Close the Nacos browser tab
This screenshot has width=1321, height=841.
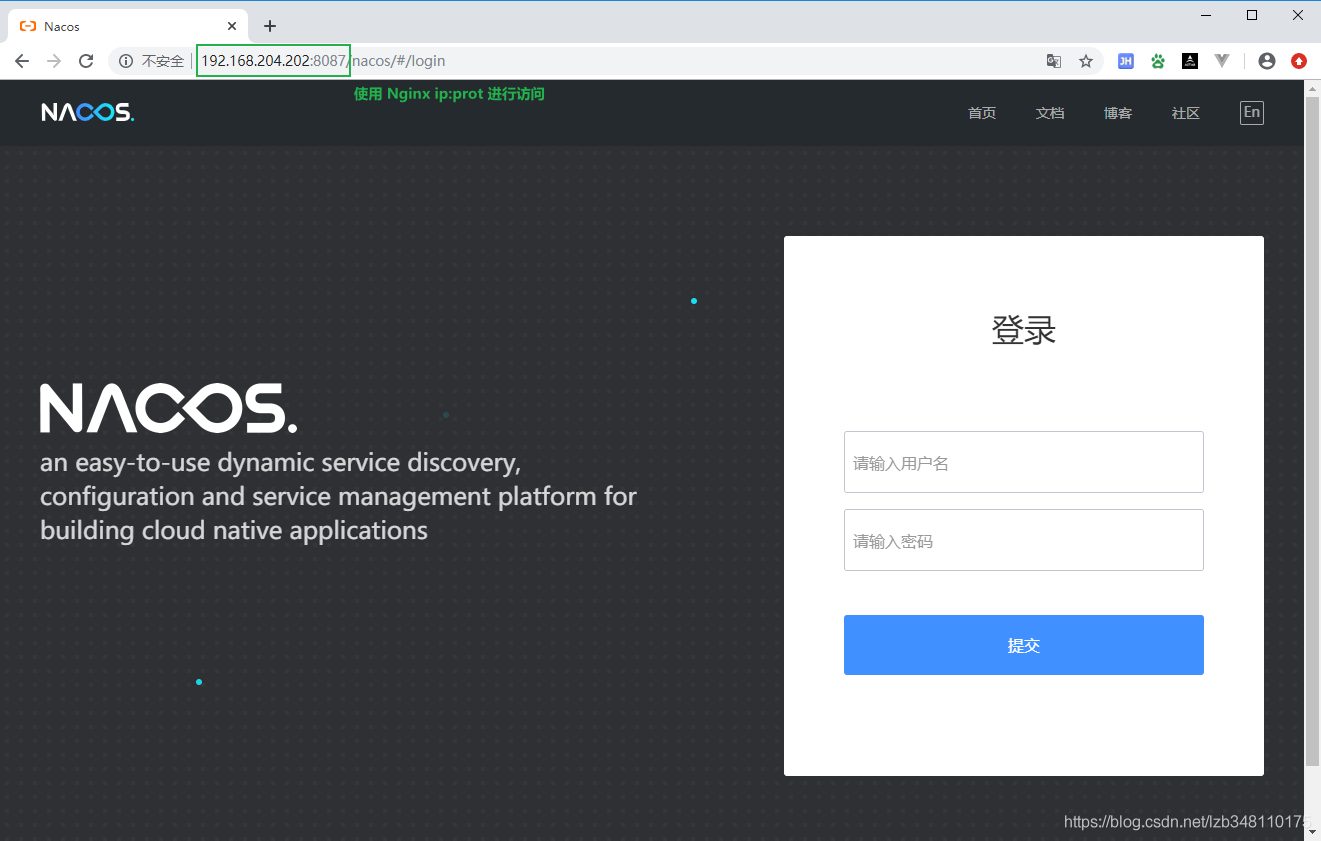[232, 26]
